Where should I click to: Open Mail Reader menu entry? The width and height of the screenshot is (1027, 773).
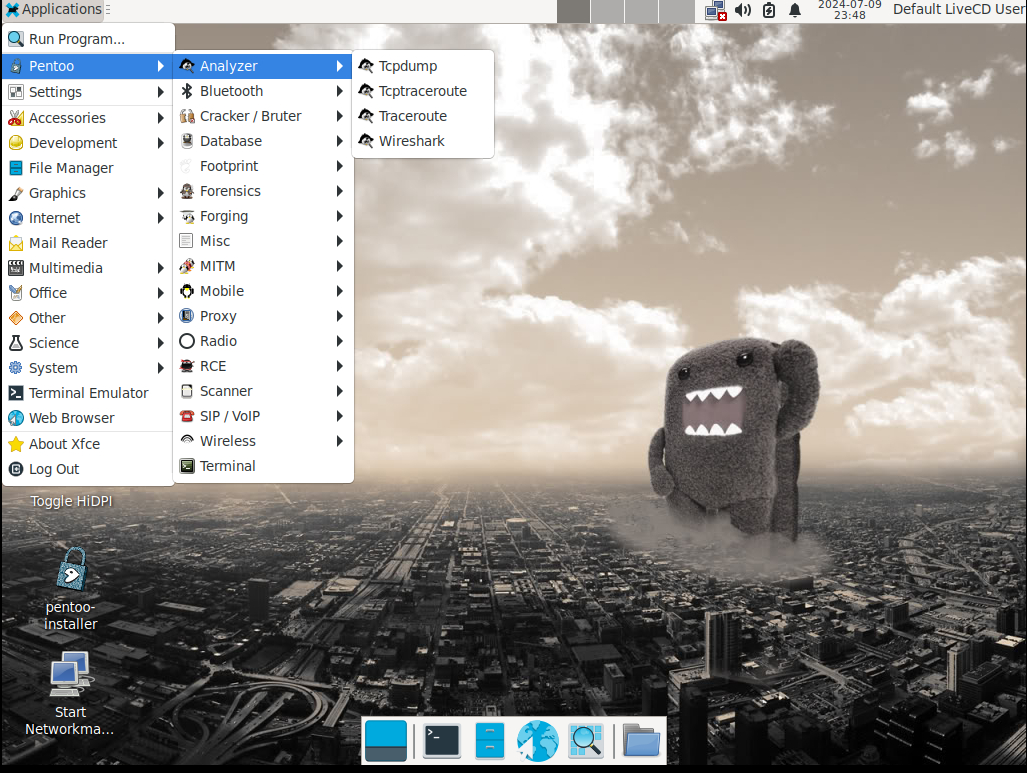tap(88, 243)
